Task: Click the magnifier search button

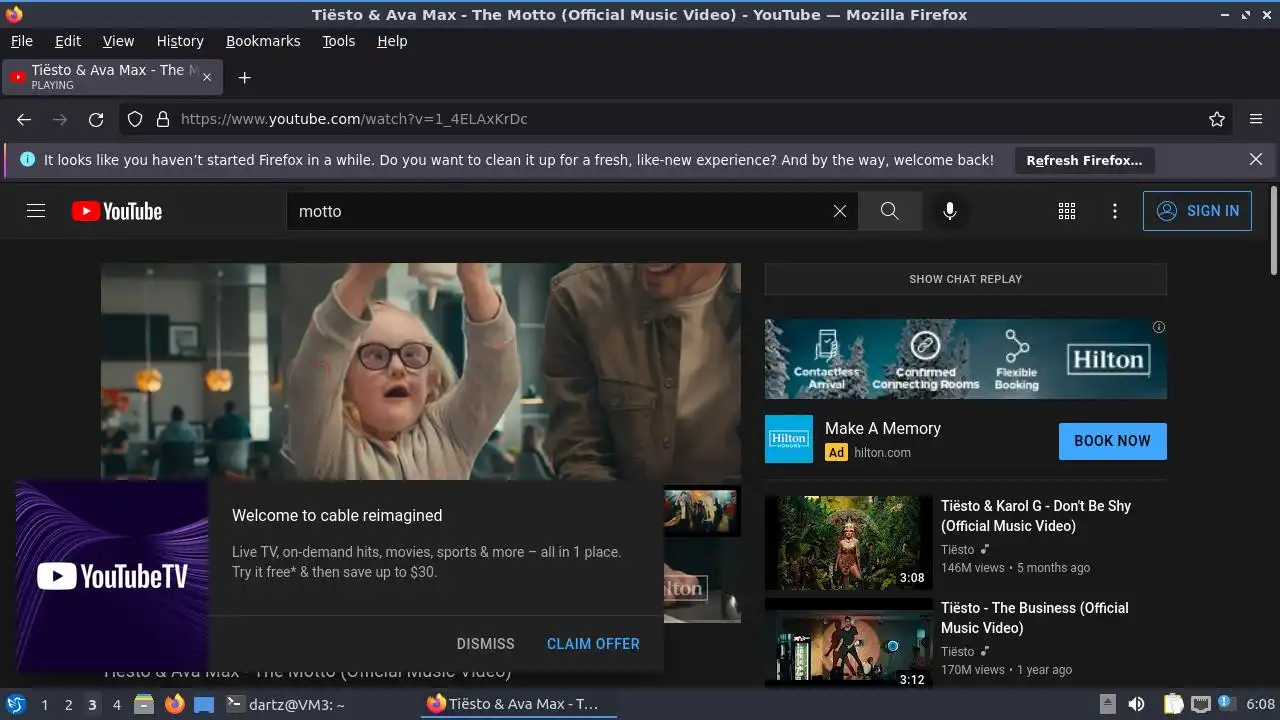Action: coord(889,211)
